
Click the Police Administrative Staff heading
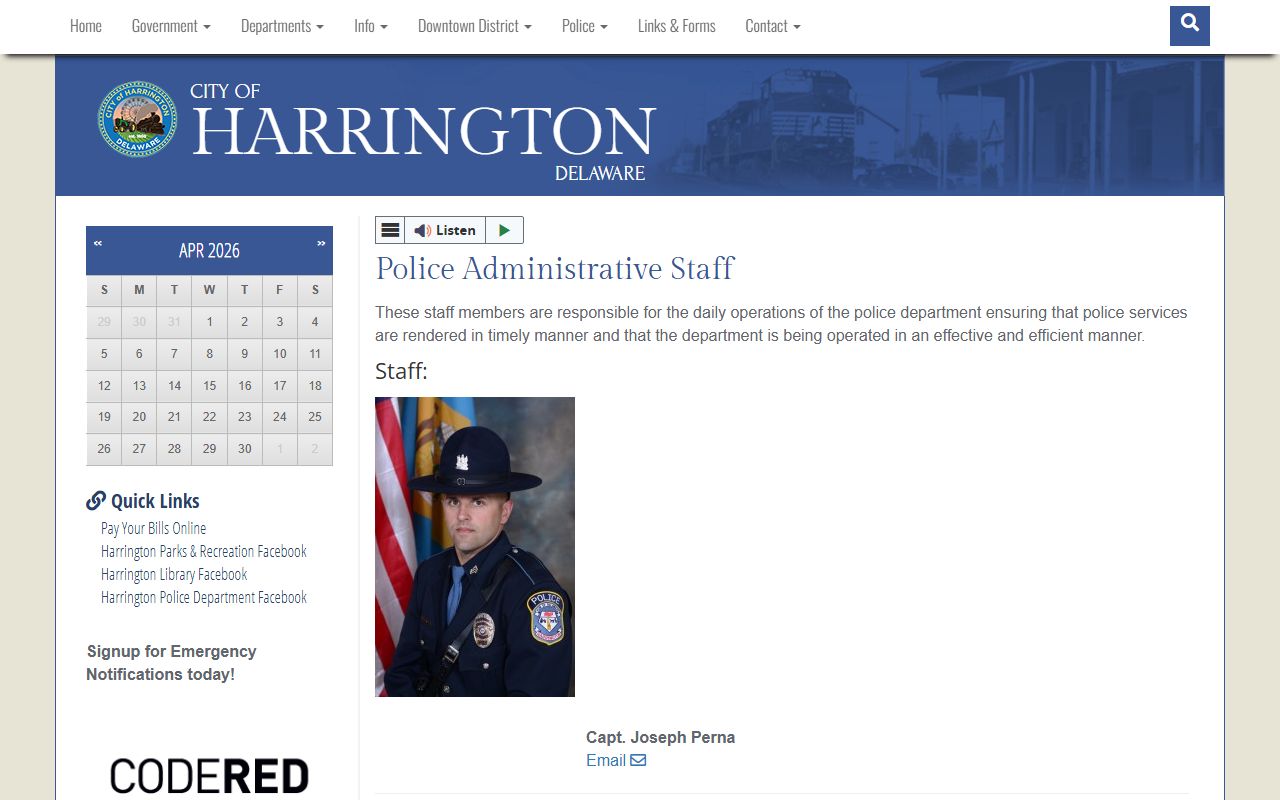[x=555, y=269]
